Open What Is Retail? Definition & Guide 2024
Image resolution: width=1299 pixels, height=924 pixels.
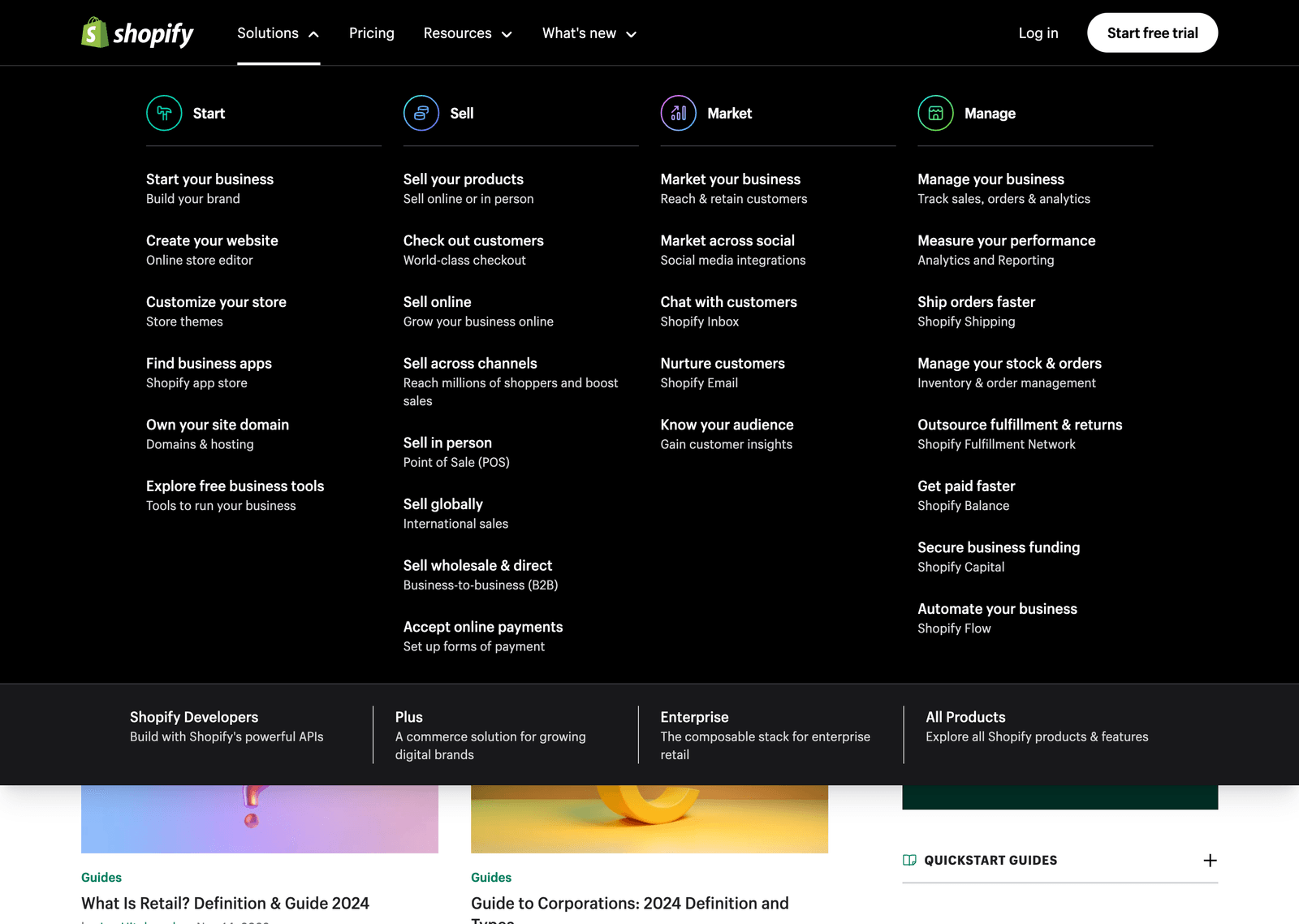point(225,903)
